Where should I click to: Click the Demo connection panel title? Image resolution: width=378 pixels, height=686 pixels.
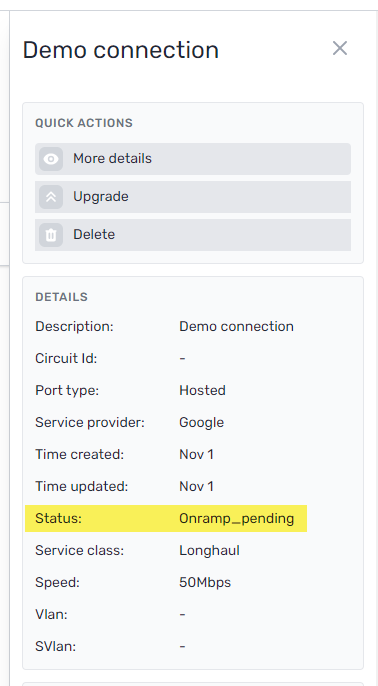[x=121, y=50]
